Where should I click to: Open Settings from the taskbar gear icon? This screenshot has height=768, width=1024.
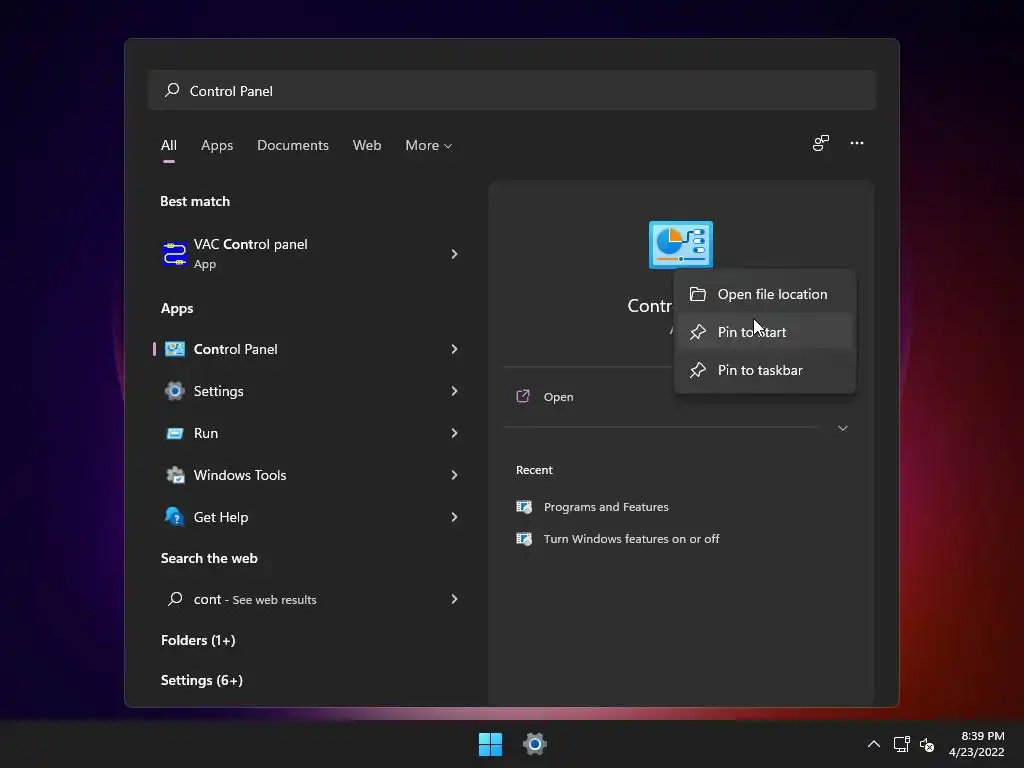pyautogui.click(x=534, y=744)
